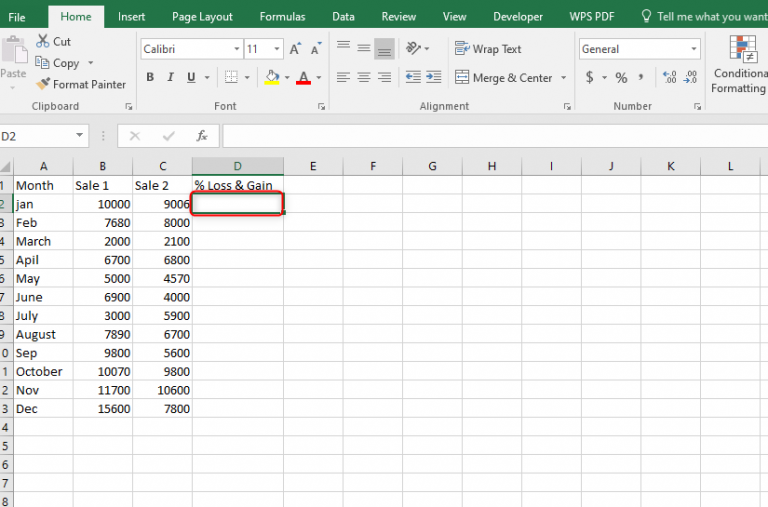Switch to the Insert tab
768x507 pixels.
pyautogui.click(x=131, y=17)
